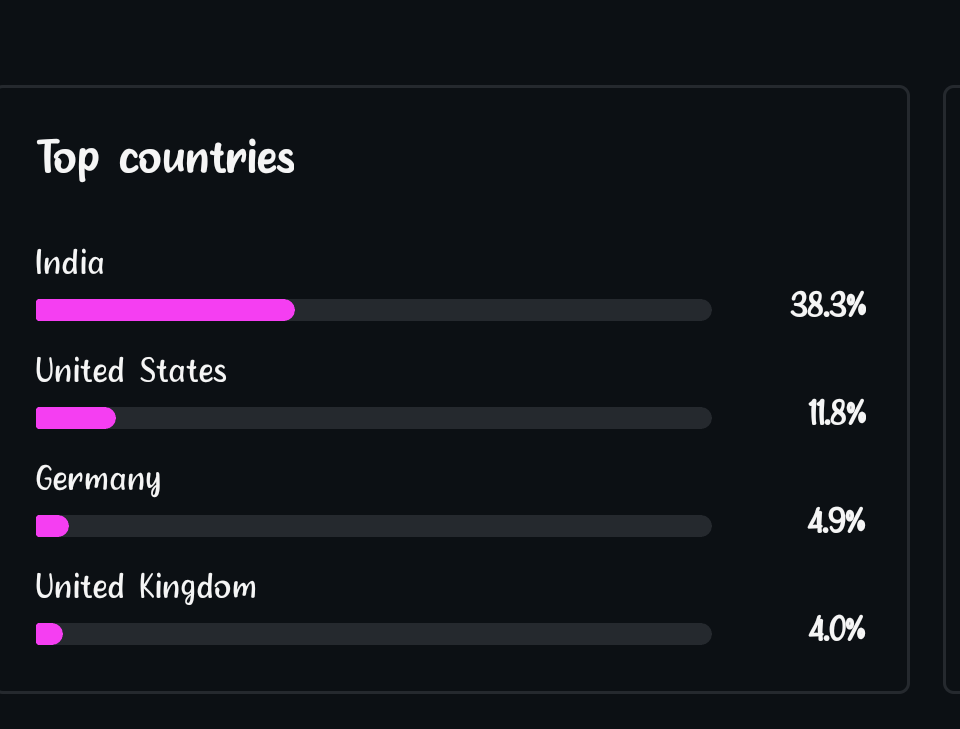Click United Kingdom's pink filled bar segment

(x=49, y=634)
